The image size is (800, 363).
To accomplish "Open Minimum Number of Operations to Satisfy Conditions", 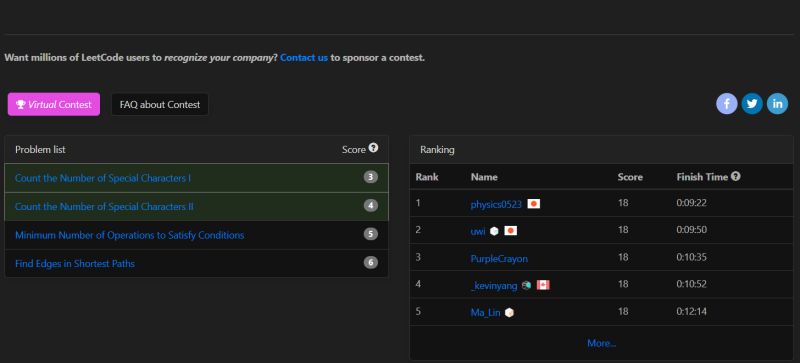I will [130, 235].
